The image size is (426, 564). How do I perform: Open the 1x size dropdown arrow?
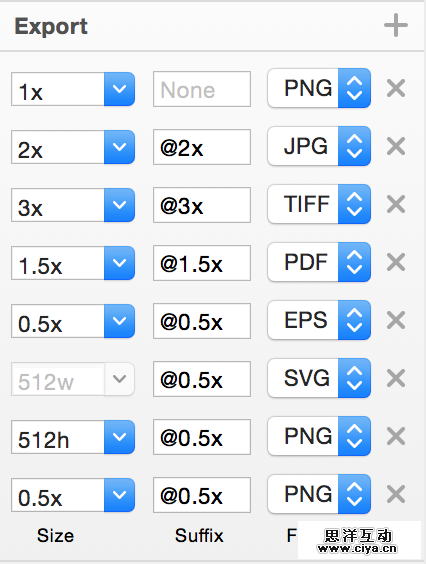(x=119, y=89)
